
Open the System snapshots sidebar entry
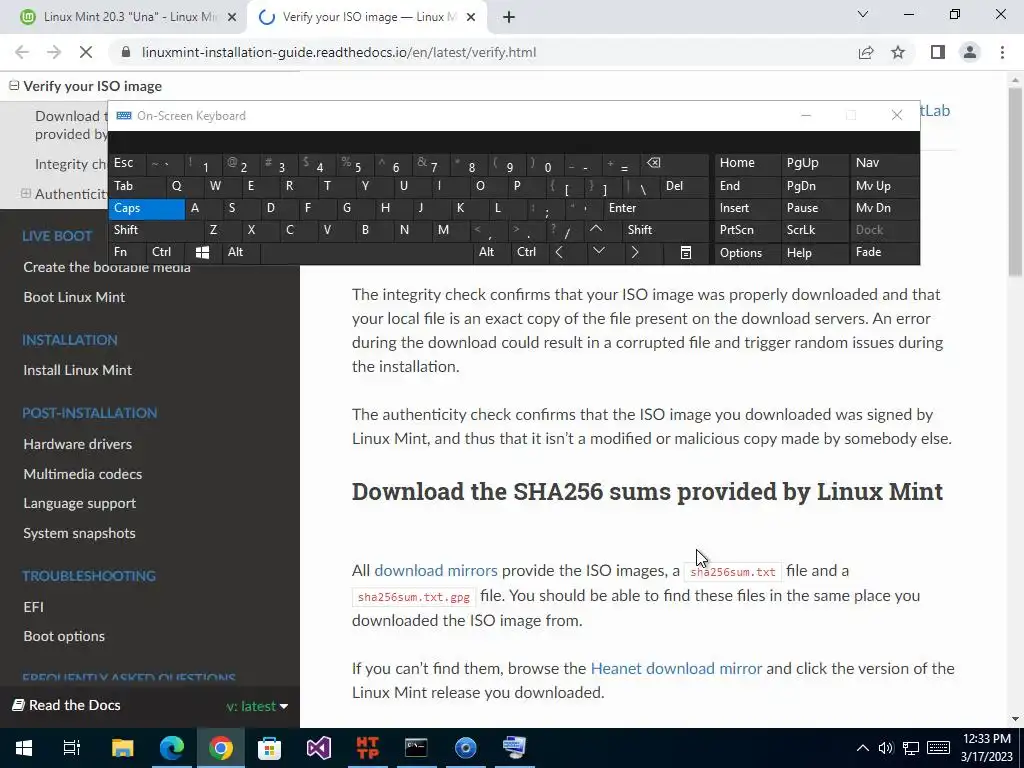tap(79, 534)
